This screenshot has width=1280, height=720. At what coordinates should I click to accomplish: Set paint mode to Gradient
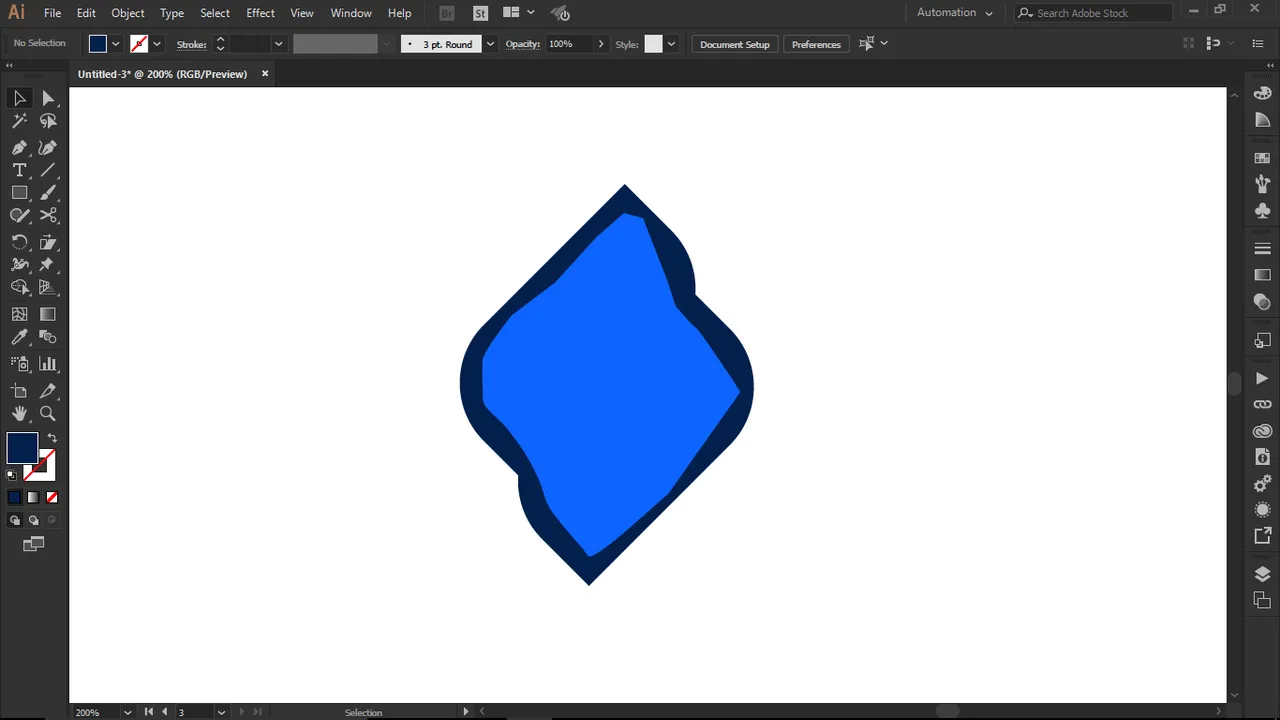(x=33, y=497)
